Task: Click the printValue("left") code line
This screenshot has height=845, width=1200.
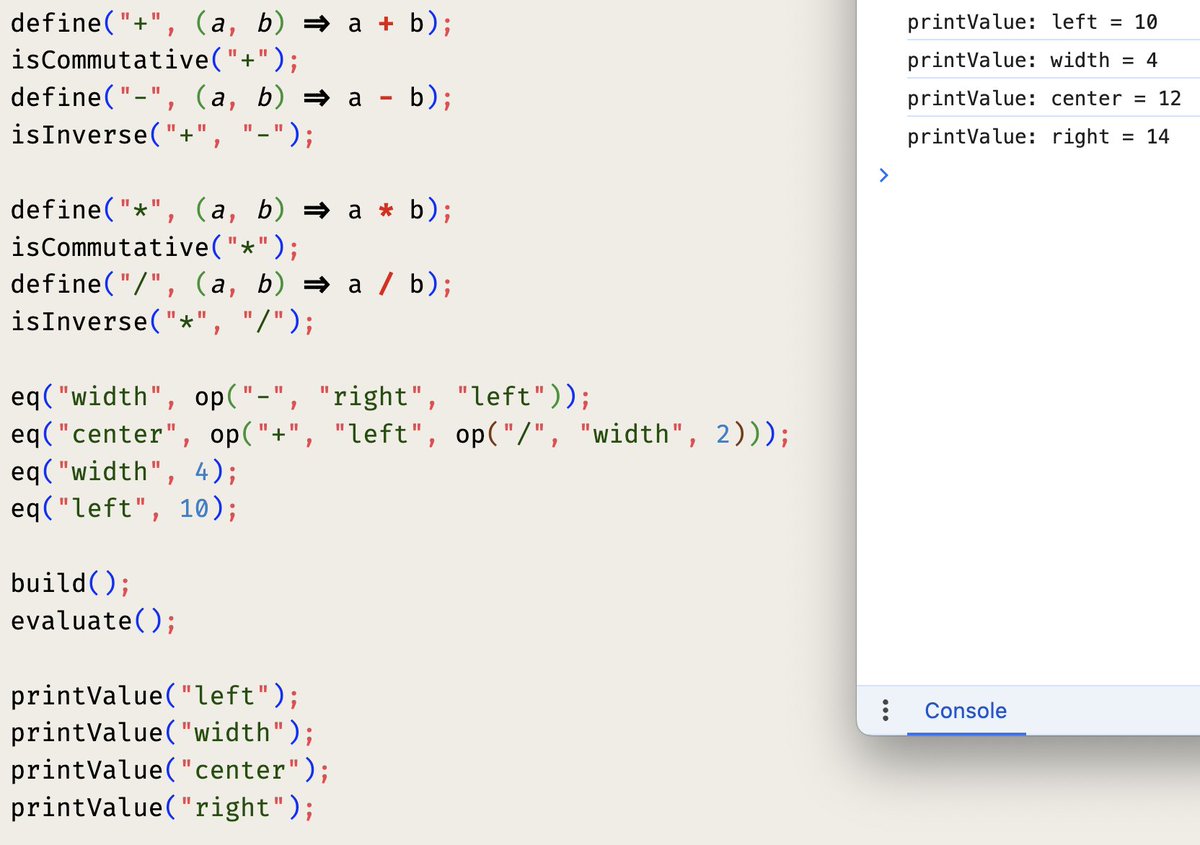Action: [x=155, y=695]
